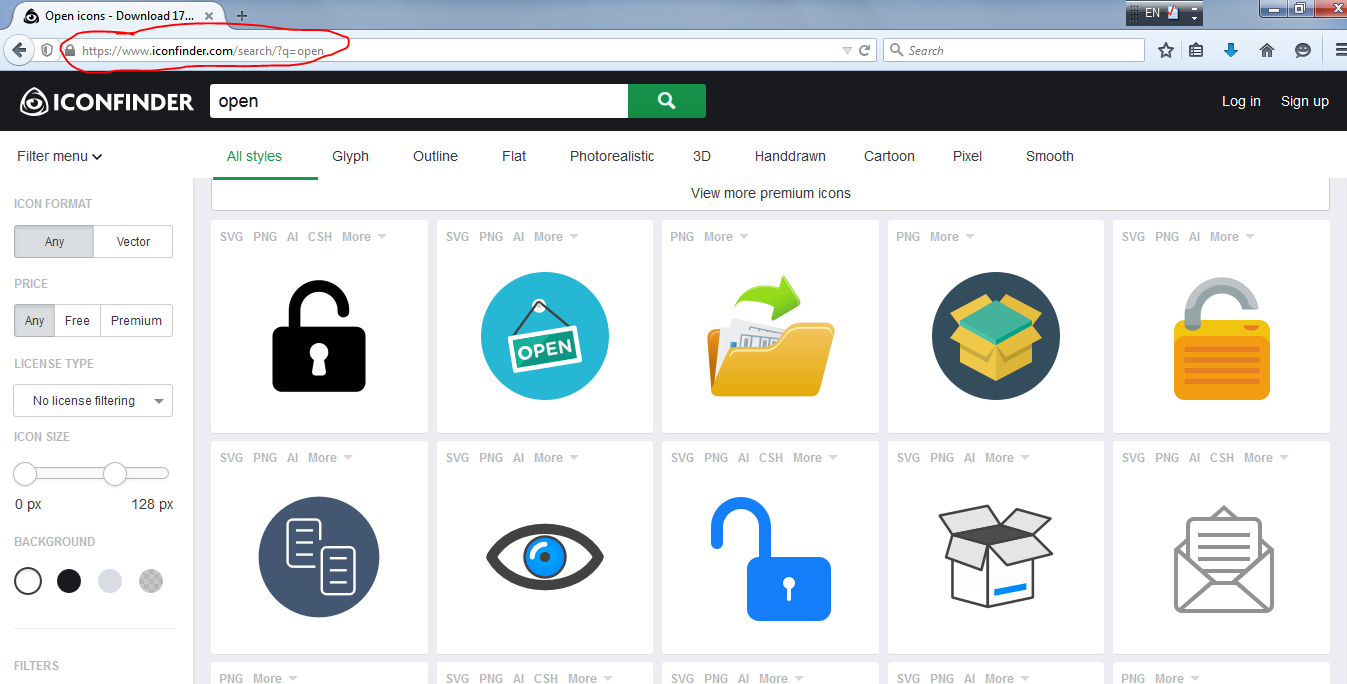This screenshot has height=684, width=1347.
Task: Switch to the 3D style tab
Action: 702,156
